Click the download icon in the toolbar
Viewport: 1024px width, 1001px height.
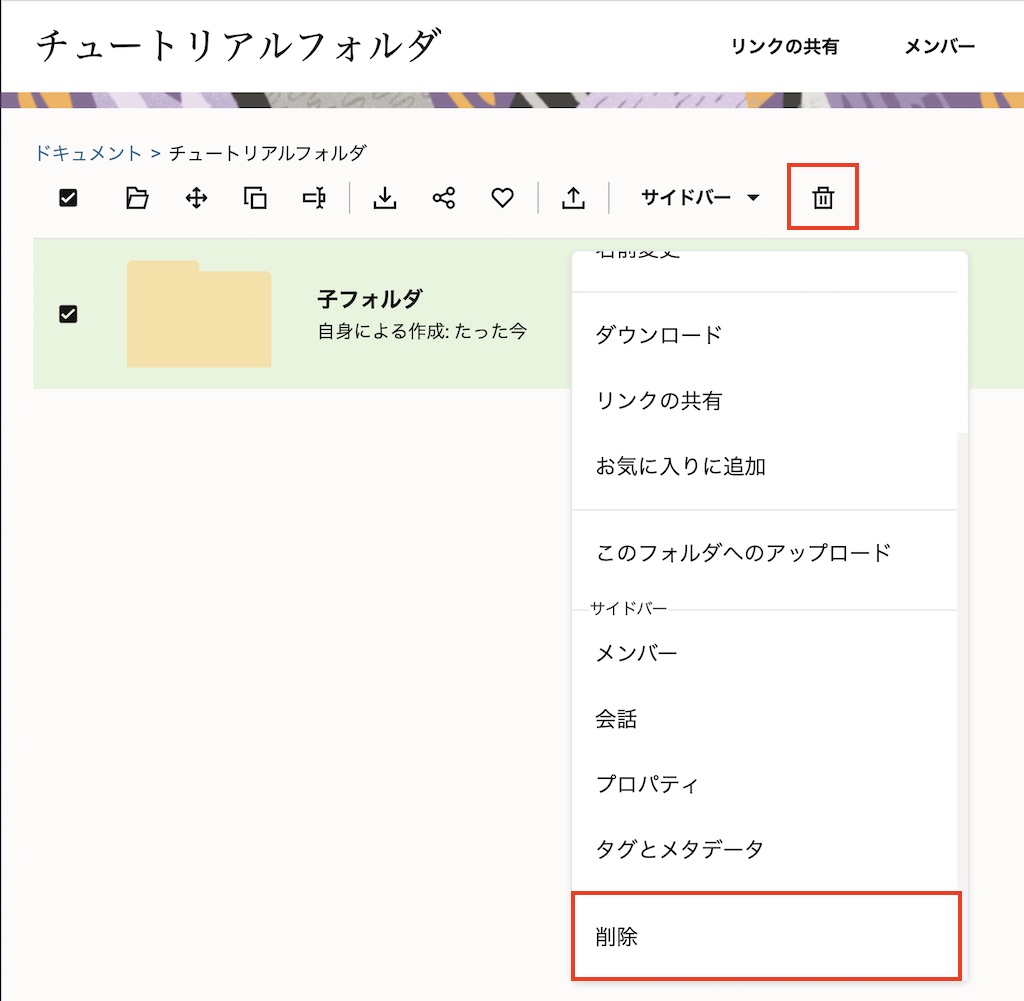coord(384,197)
